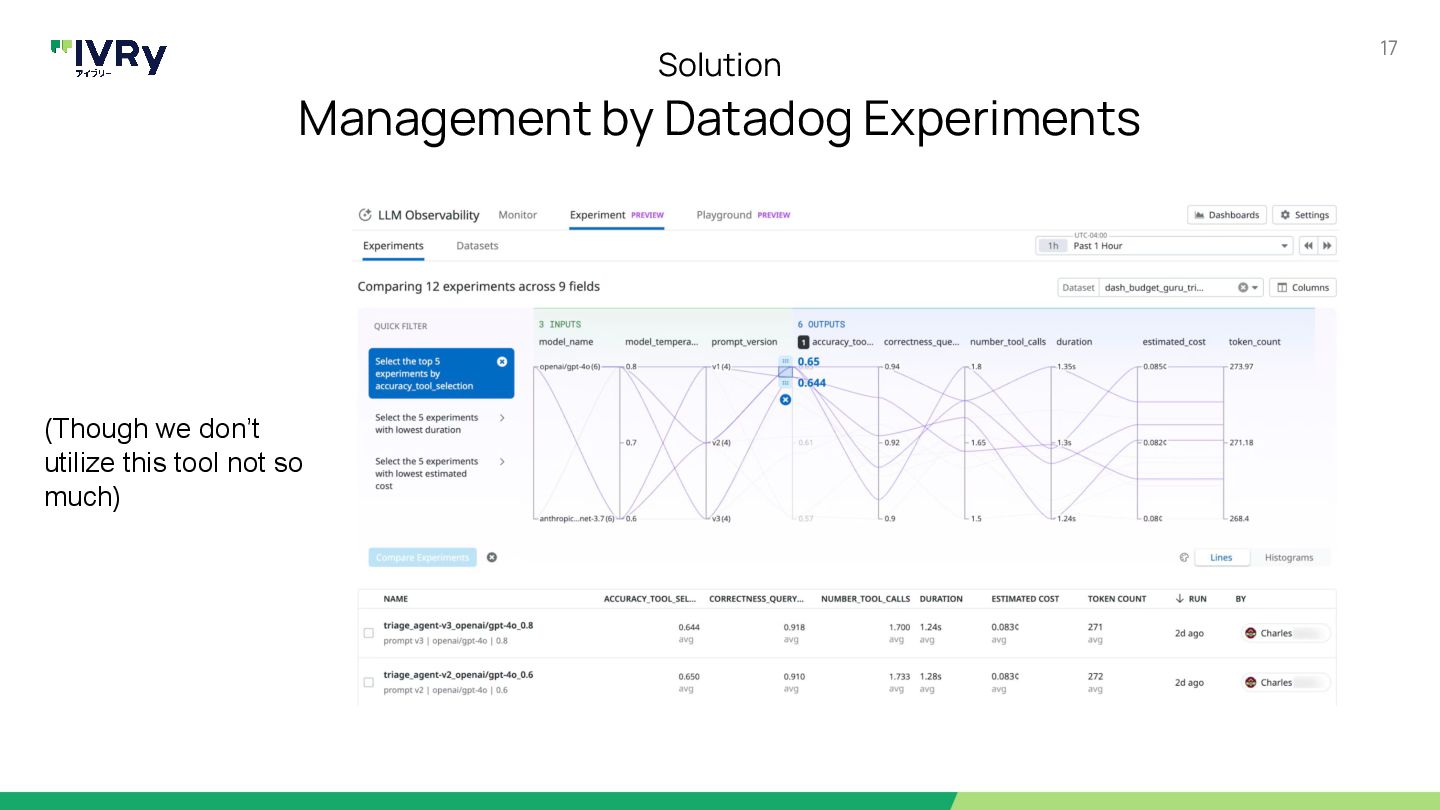Remove the top 5 accuracy quick filter
Screen dimensions: 1440x810
tap(502, 362)
